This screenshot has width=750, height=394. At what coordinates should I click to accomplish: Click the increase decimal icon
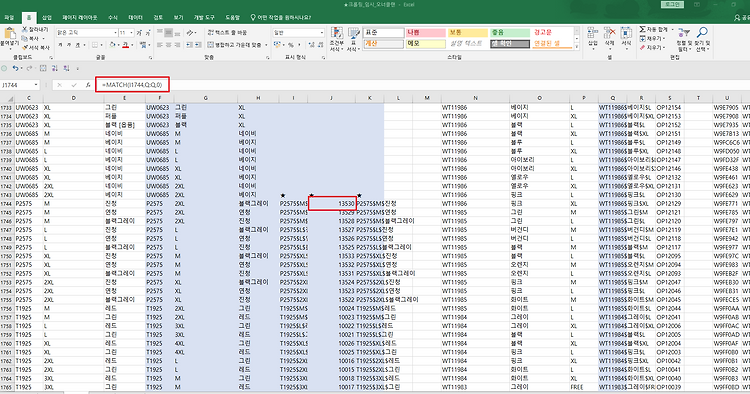pos(312,45)
